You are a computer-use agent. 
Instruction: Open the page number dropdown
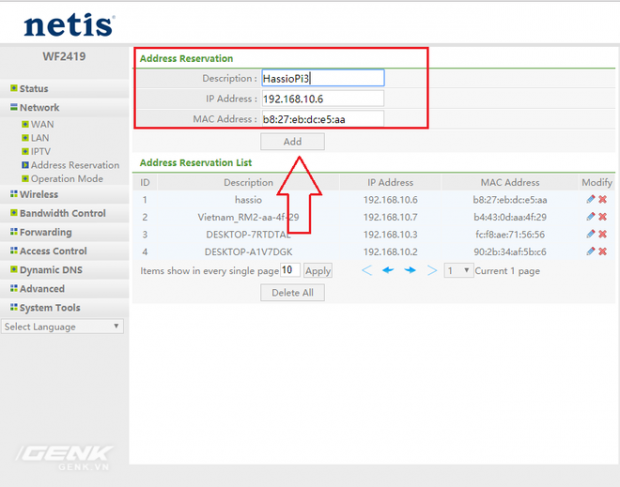click(458, 271)
